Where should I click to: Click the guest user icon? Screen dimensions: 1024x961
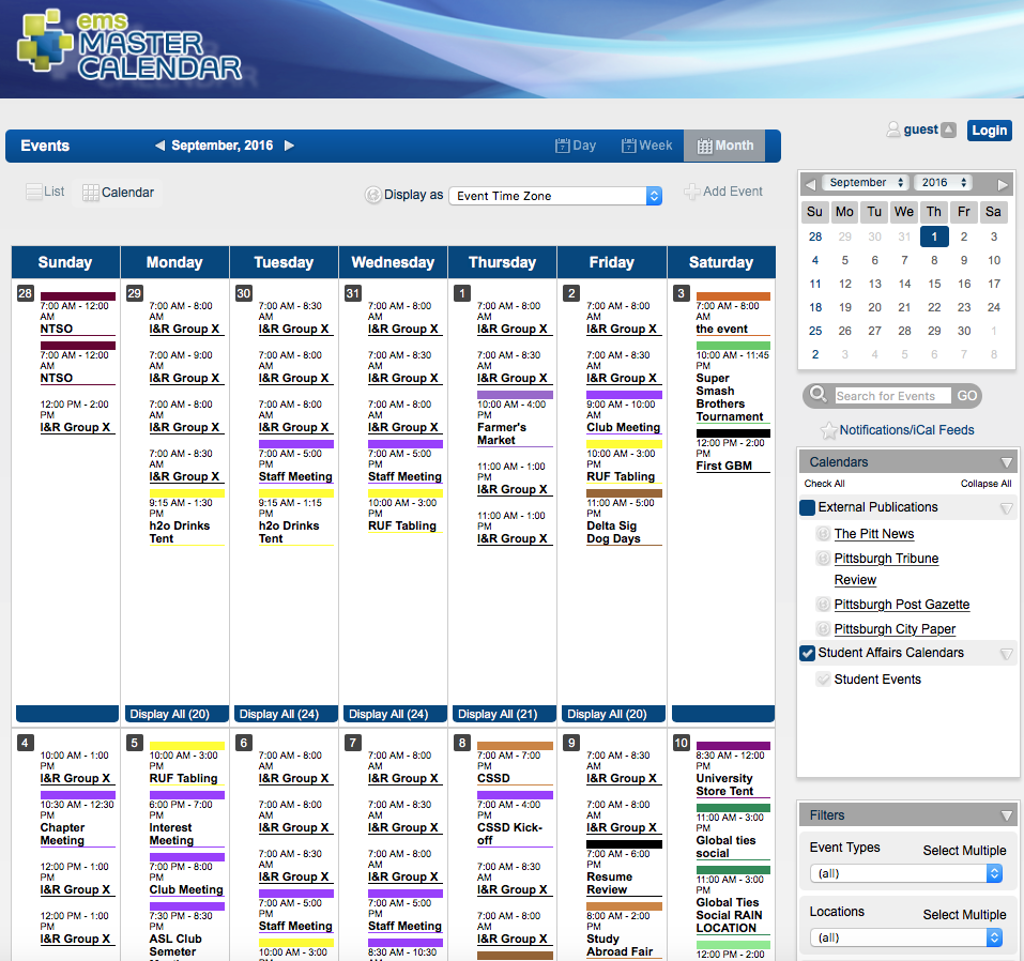(893, 128)
